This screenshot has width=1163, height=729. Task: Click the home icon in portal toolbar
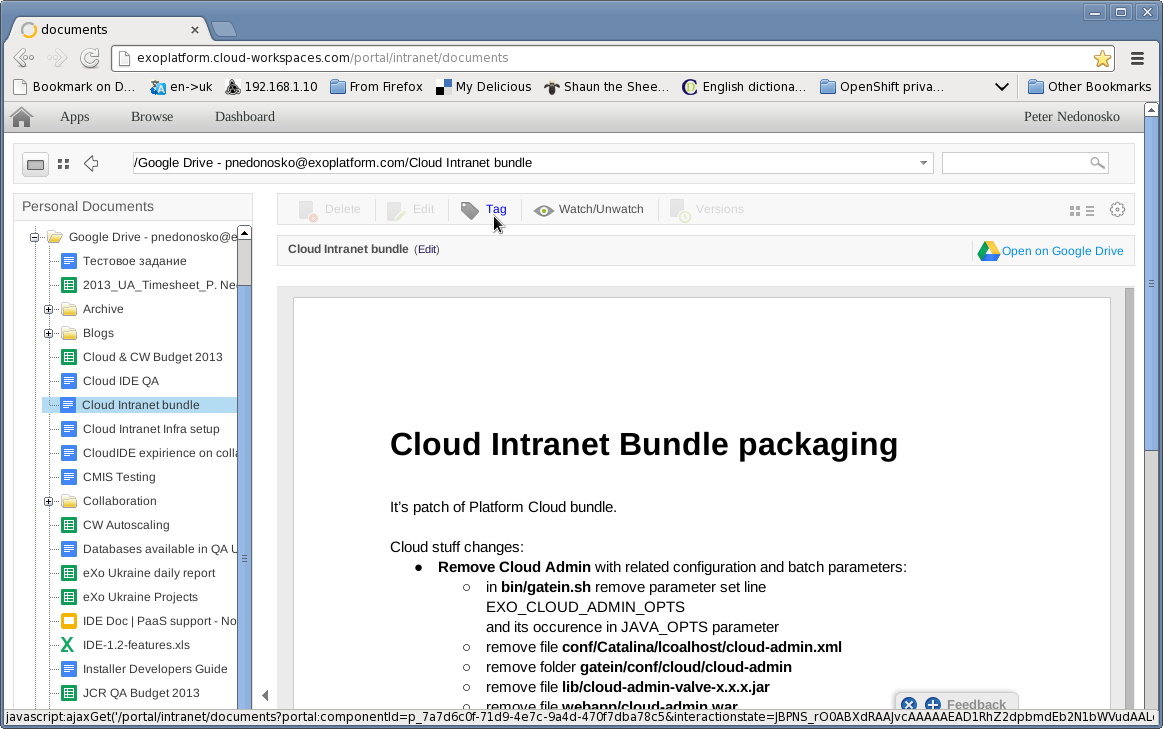[x=22, y=116]
